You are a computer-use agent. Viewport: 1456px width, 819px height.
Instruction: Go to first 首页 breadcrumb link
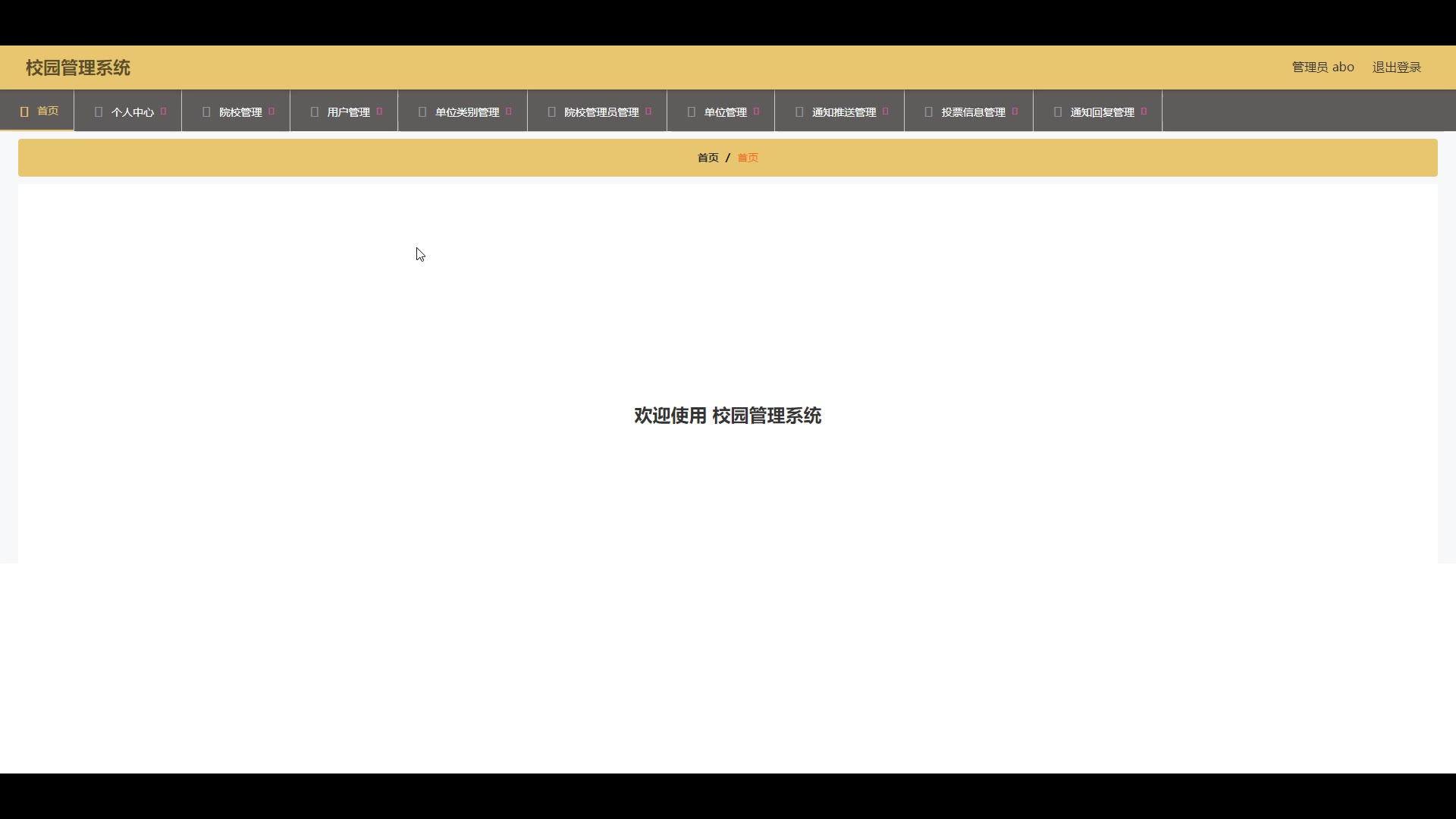708,158
